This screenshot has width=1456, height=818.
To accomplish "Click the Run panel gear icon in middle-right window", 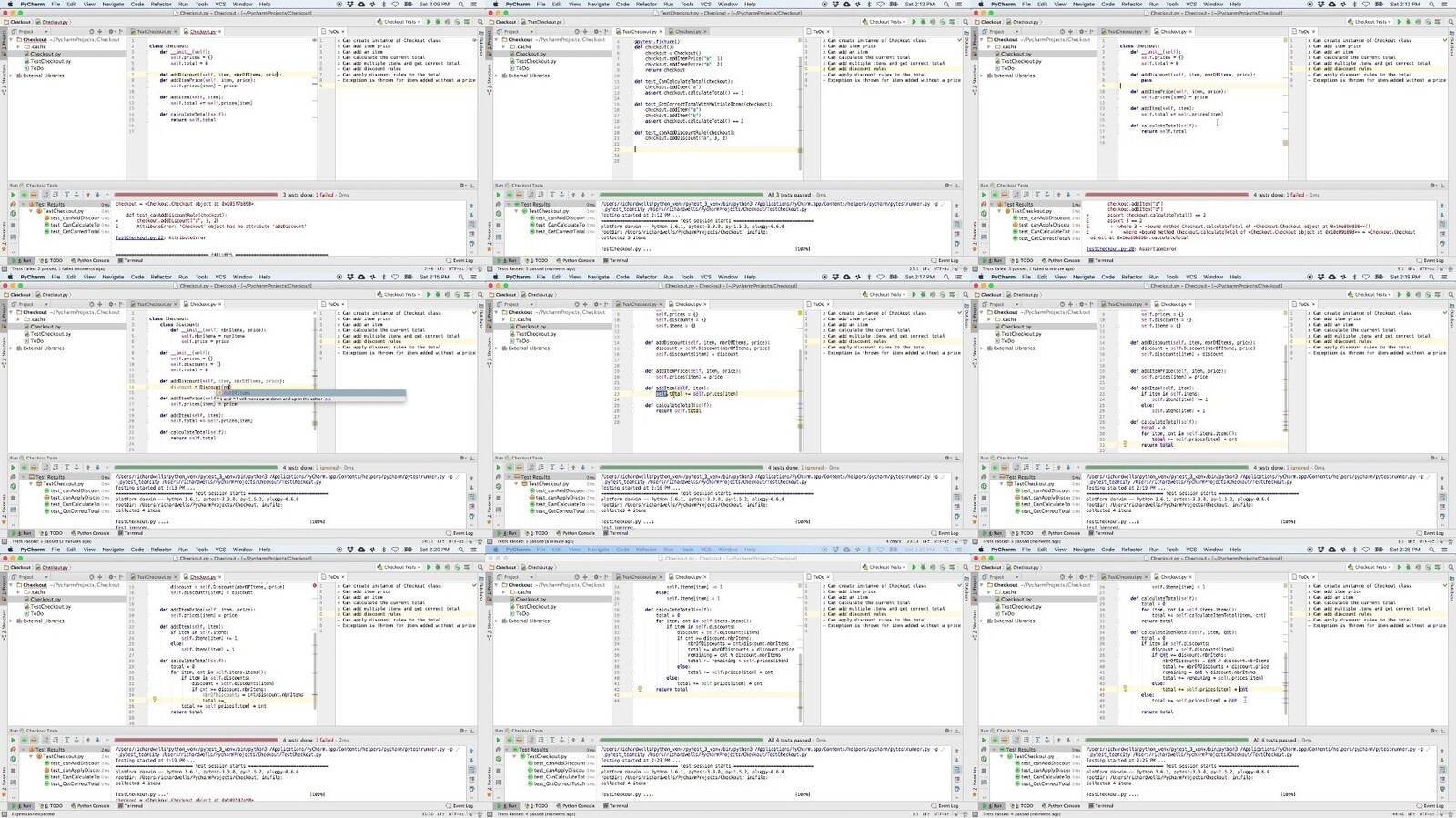I will point(1431,459).
